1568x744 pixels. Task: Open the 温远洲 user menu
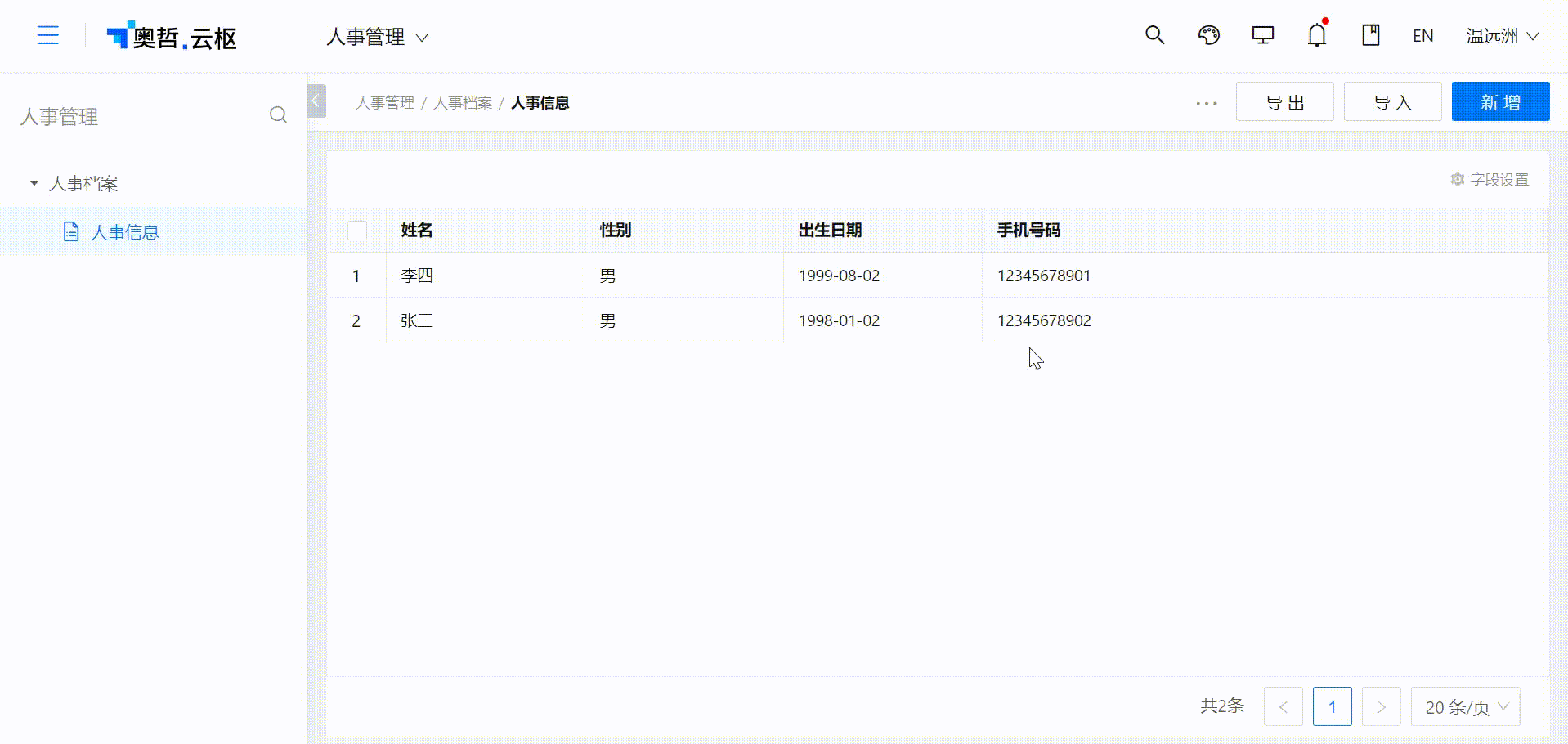(x=1503, y=36)
